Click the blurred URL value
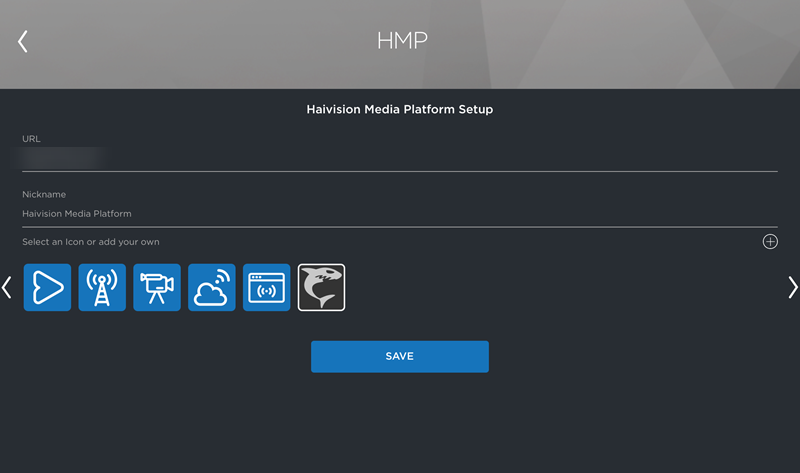The width and height of the screenshot is (800, 473). tap(64, 158)
